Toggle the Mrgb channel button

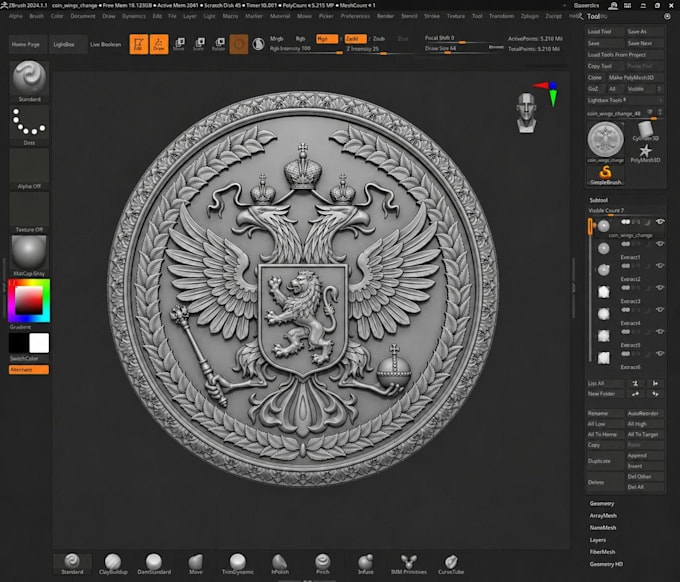coord(277,39)
